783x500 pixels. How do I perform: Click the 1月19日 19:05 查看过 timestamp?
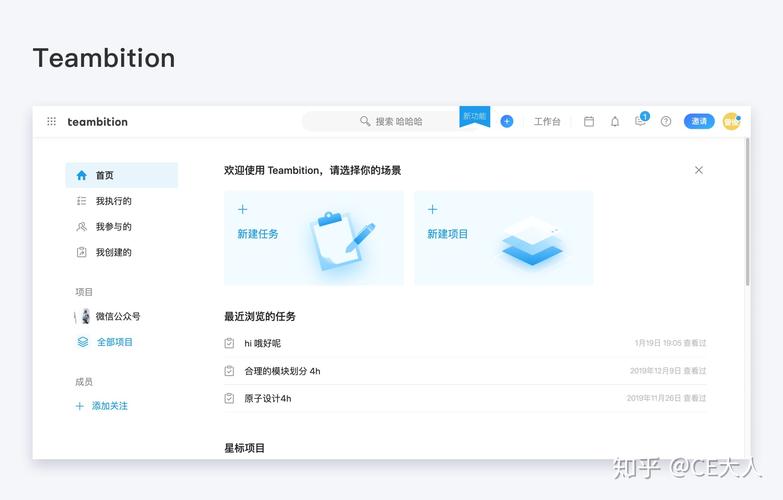670,343
